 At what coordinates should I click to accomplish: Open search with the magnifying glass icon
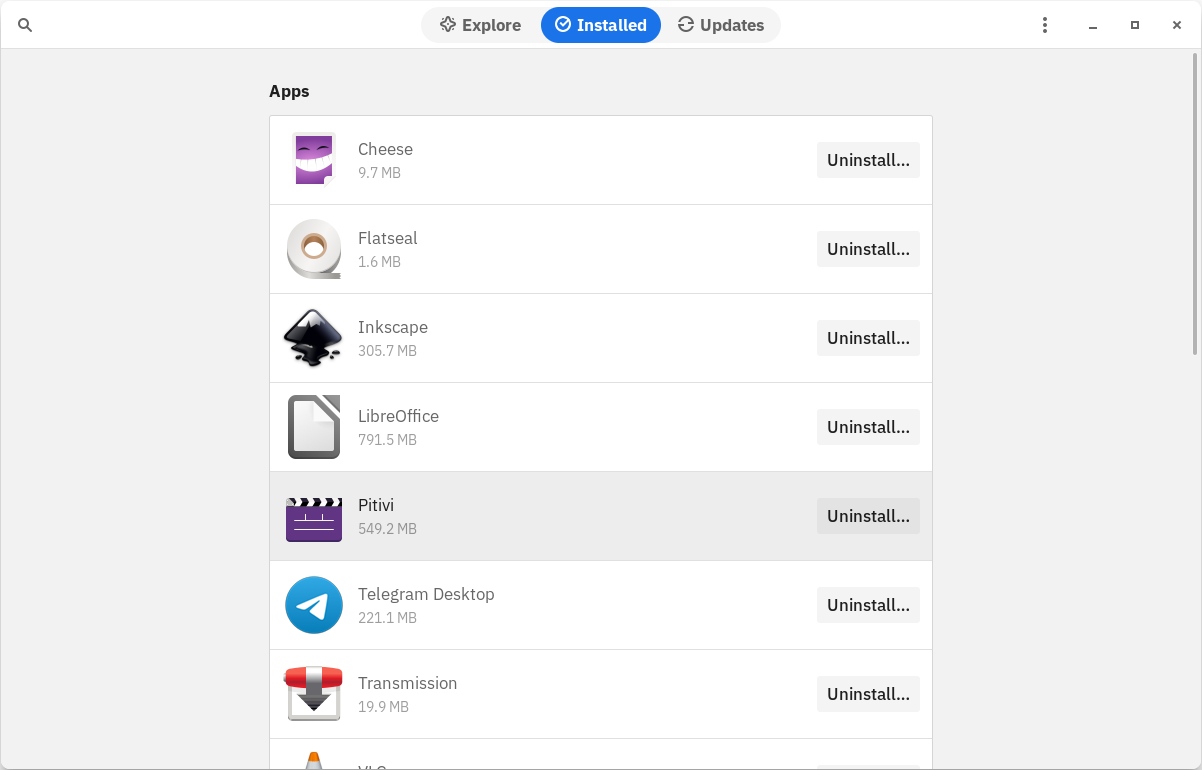pyautogui.click(x=25, y=25)
